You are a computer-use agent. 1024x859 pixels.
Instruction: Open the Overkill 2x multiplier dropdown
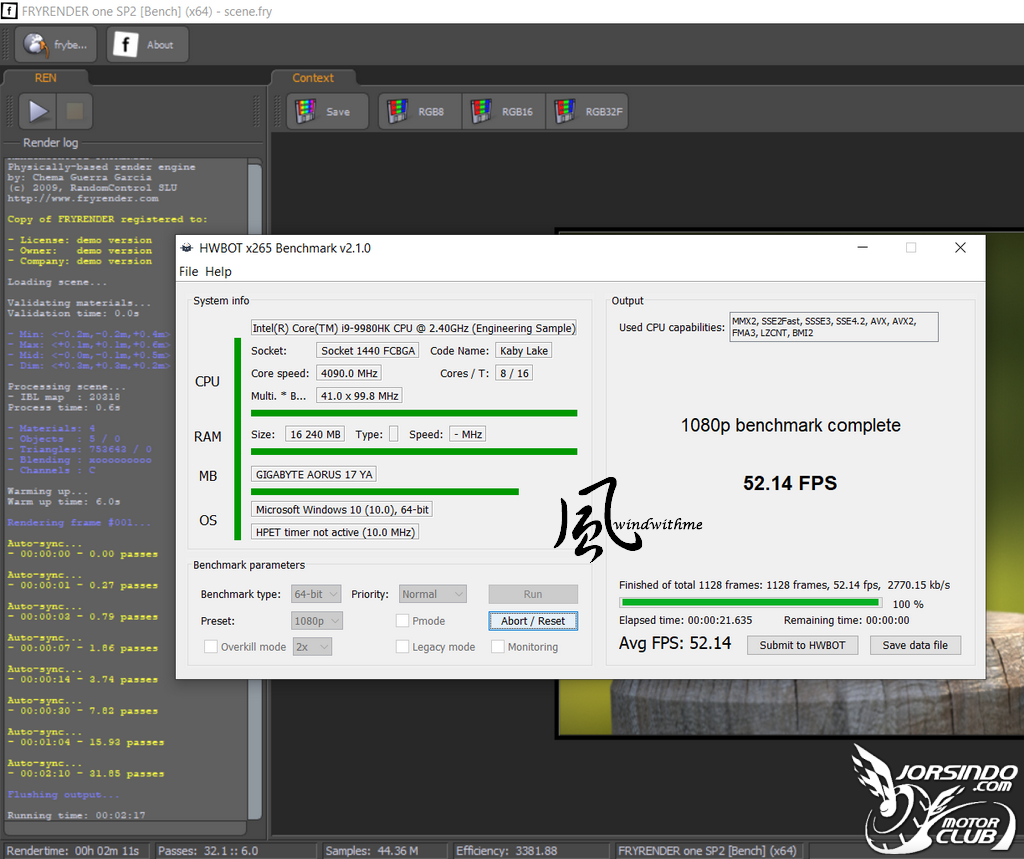point(312,647)
